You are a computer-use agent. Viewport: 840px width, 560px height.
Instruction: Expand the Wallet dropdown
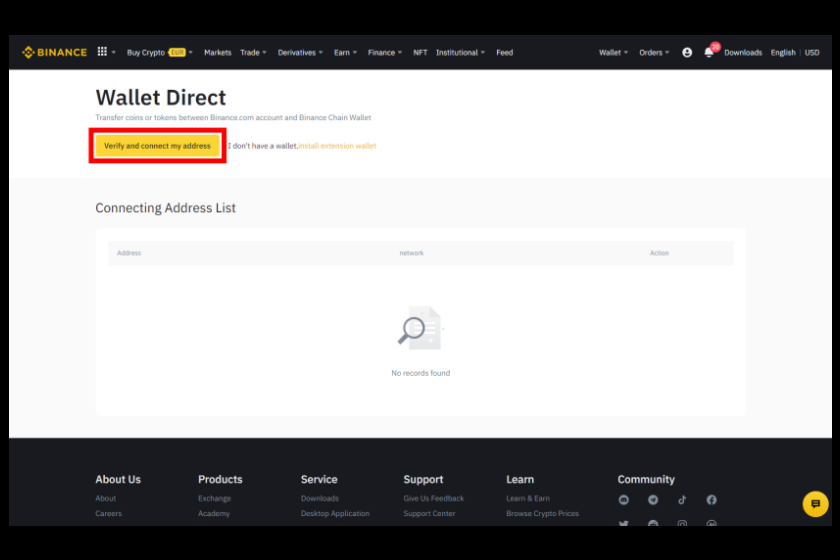click(x=613, y=53)
